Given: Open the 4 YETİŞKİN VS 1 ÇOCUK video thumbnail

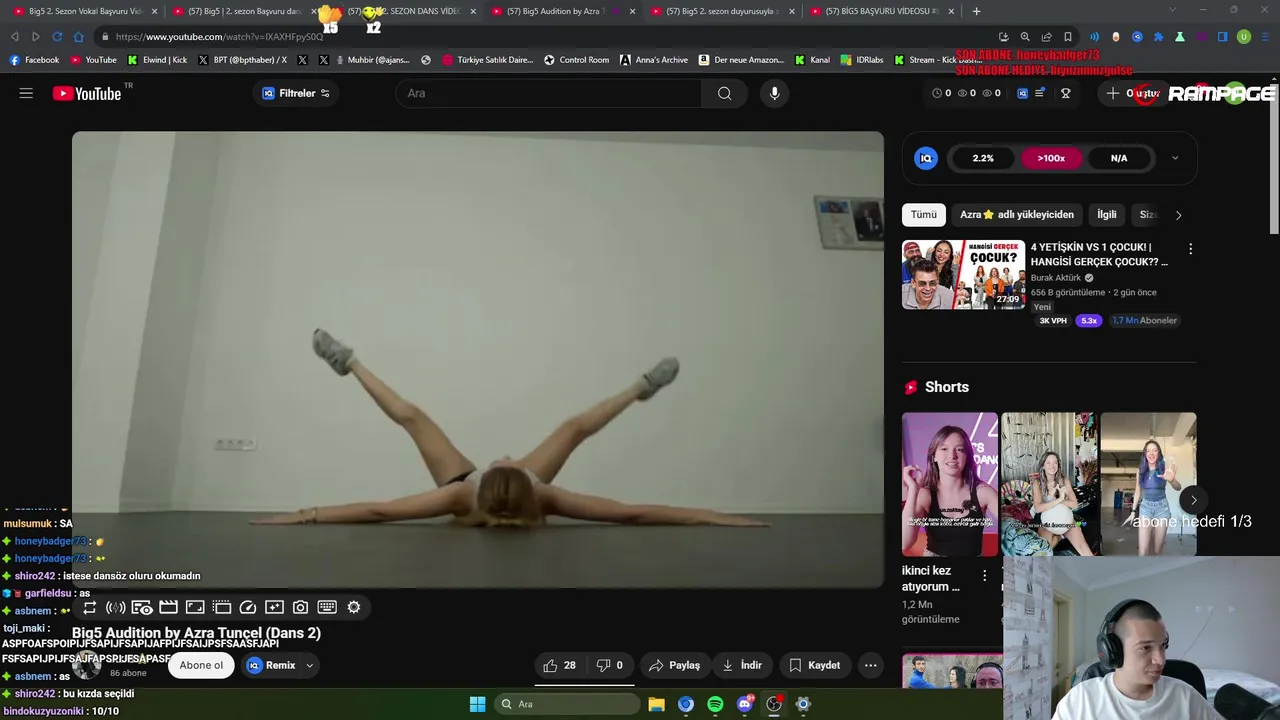Looking at the screenshot, I should tap(963, 274).
